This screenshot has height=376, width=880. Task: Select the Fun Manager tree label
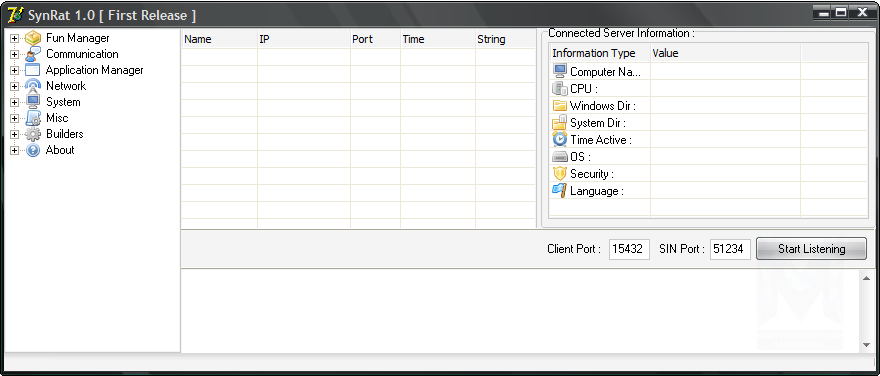pos(77,38)
